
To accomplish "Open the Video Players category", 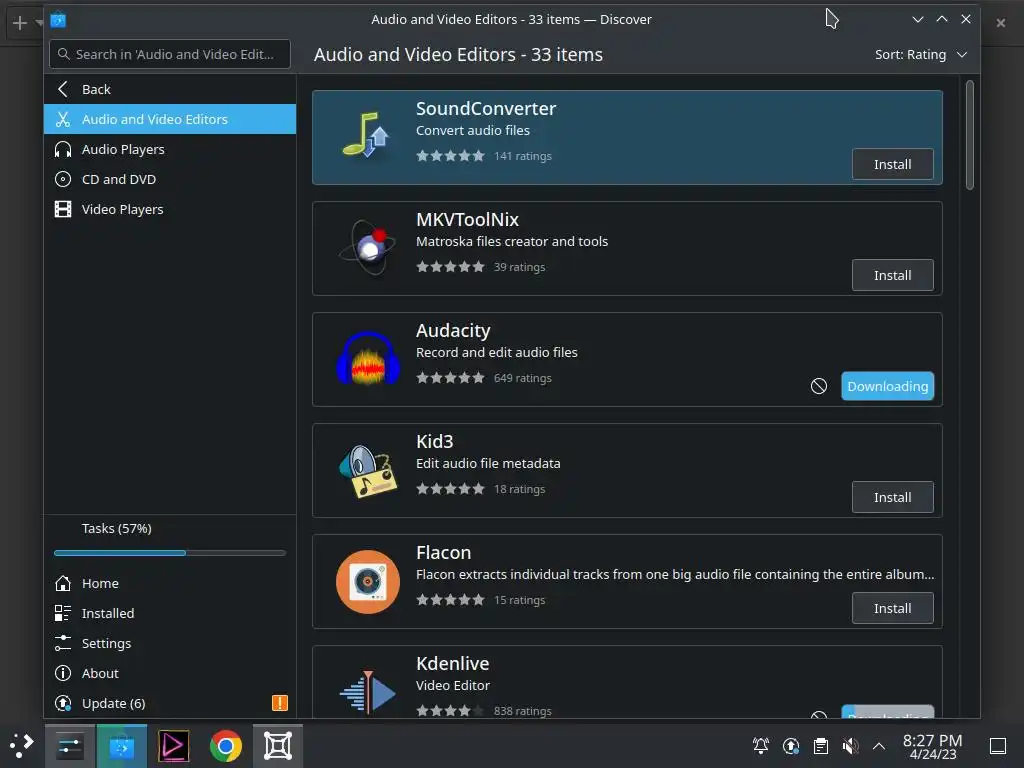I will [170, 209].
